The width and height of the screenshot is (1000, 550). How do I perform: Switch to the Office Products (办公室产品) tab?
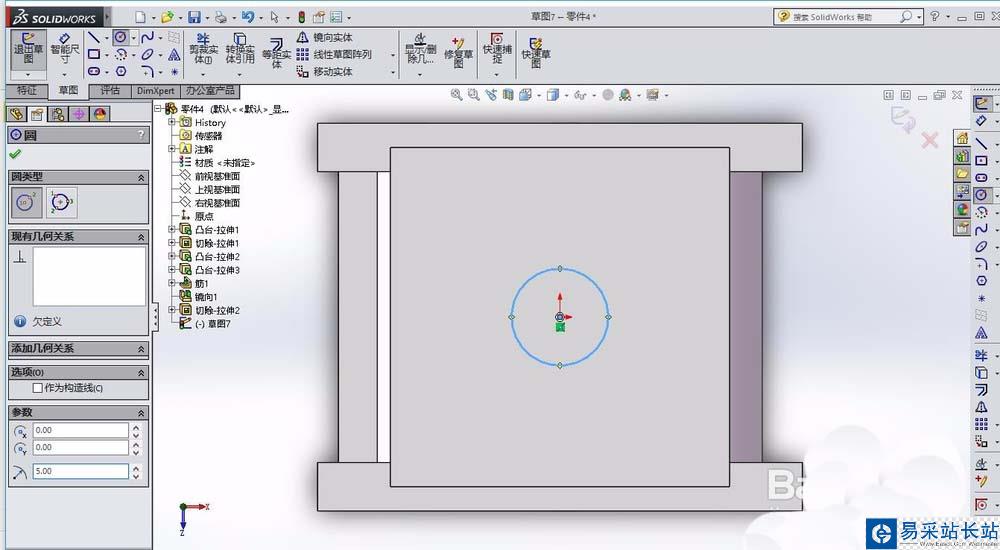[211, 91]
